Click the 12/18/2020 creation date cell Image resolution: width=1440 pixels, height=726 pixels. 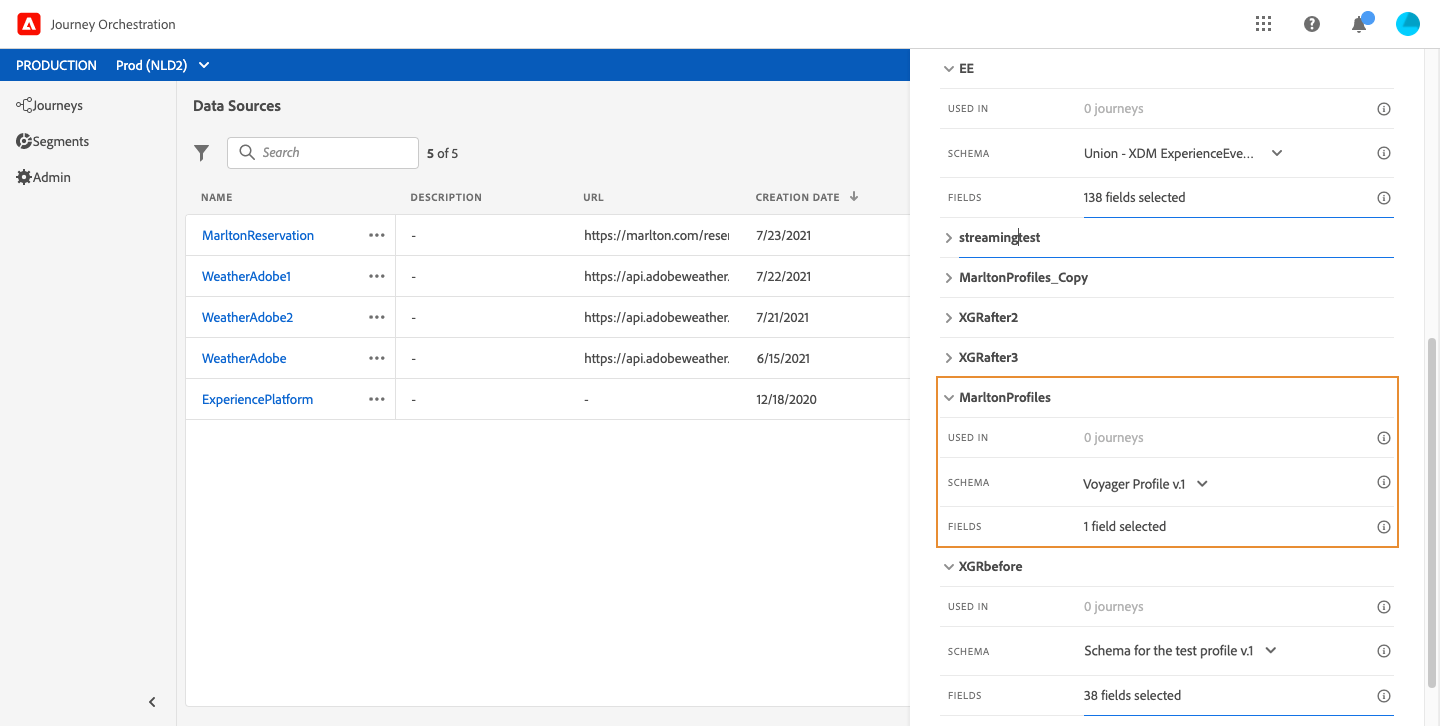pyautogui.click(x=786, y=399)
